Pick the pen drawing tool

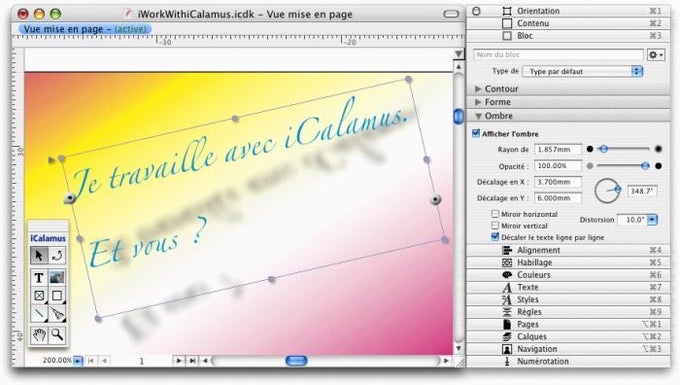pos(57,313)
